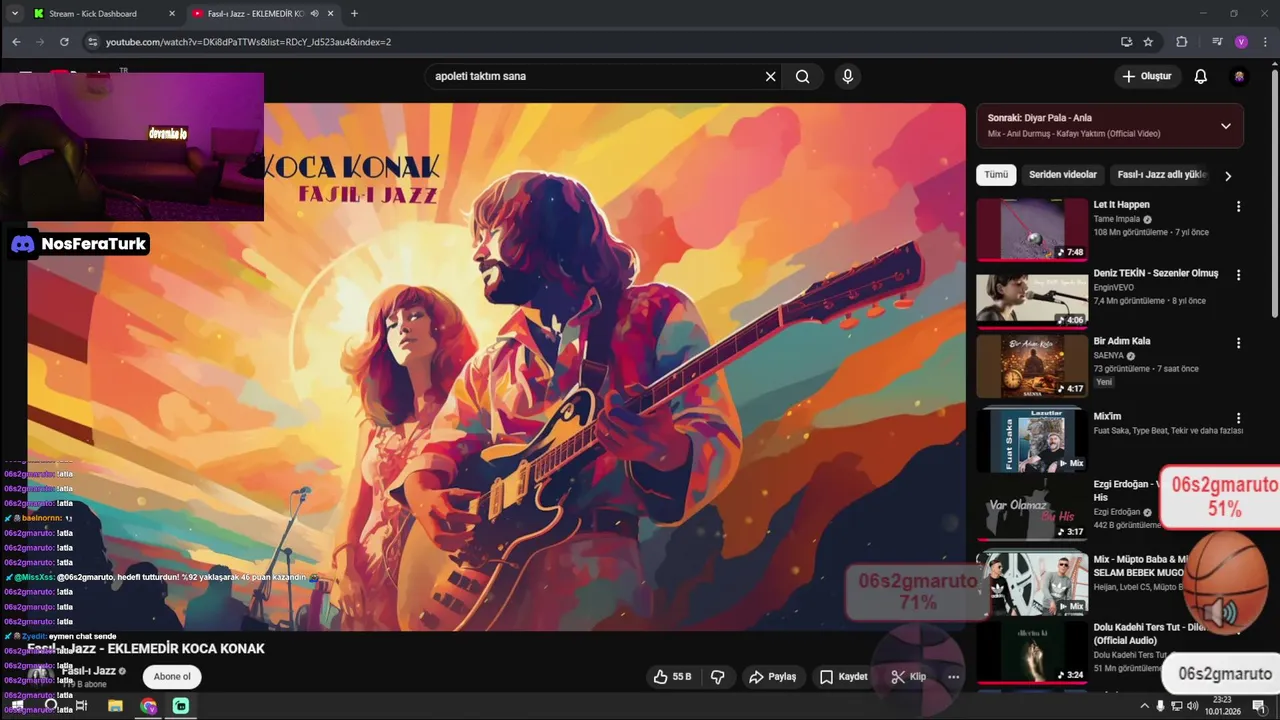Expand the Sonraki: Diyar Pala playlist panel
The width and height of the screenshot is (1280, 720).
[x=1225, y=126]
